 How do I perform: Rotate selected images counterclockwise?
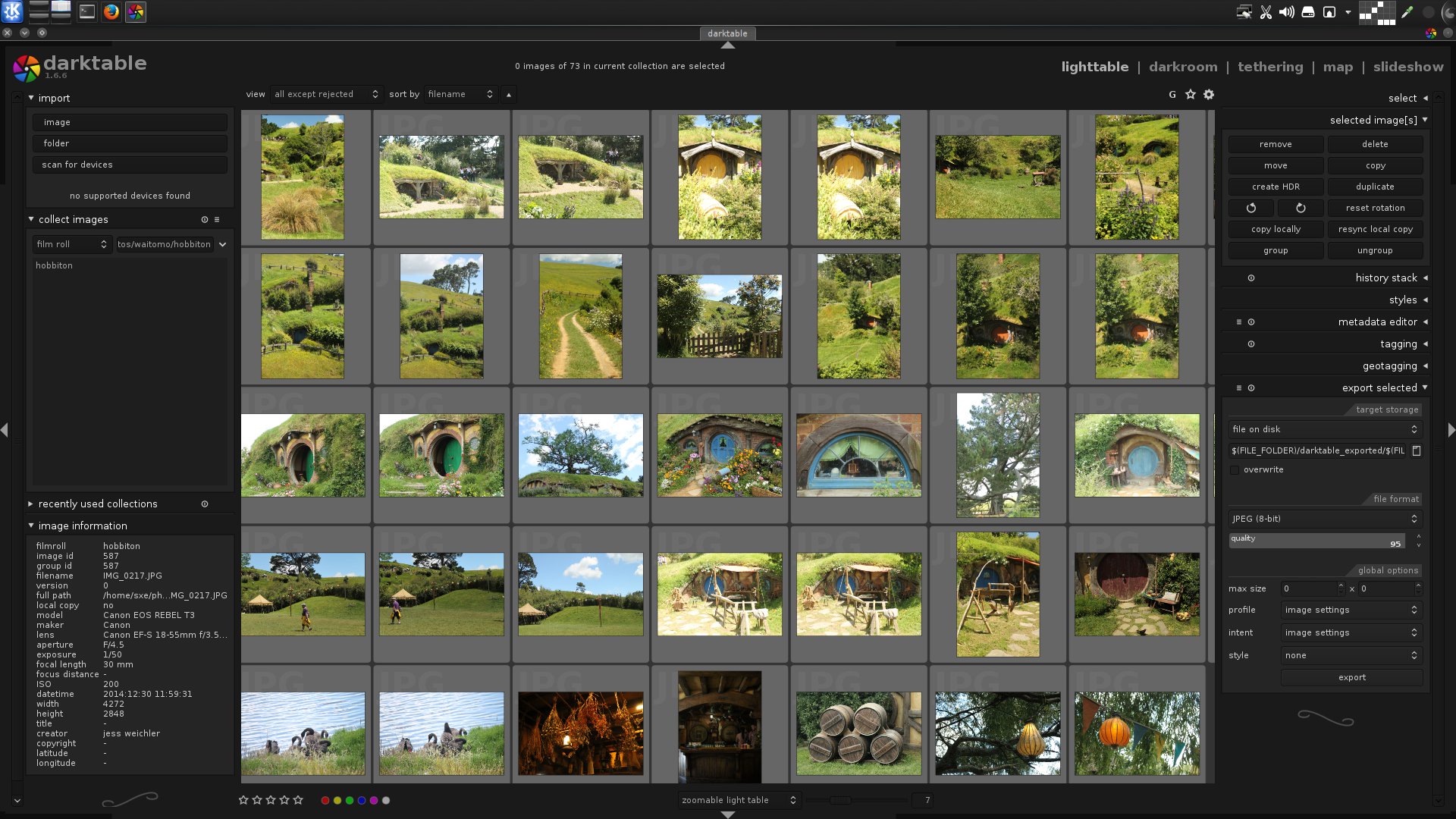coord(1251,208)
